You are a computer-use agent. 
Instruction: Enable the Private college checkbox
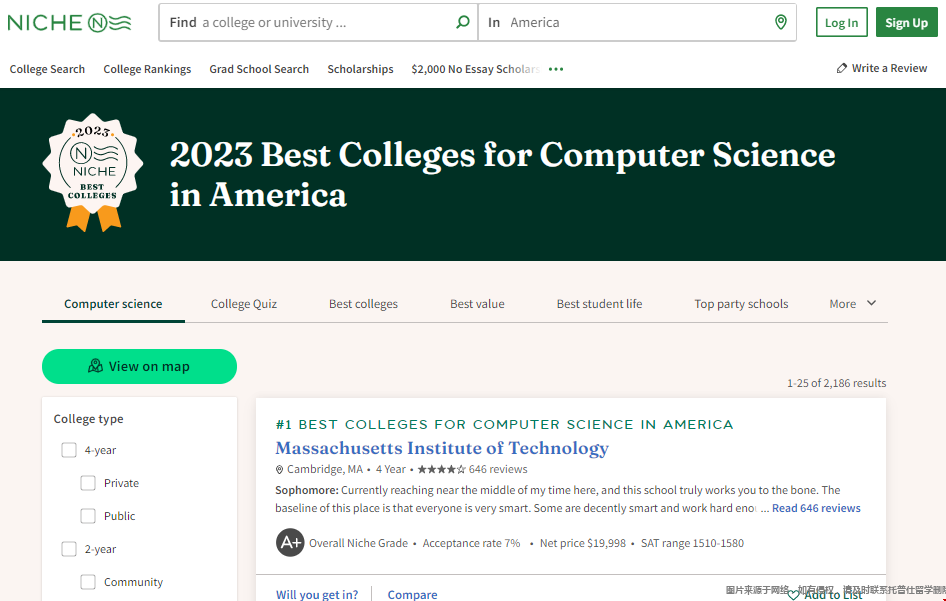click(x=88, y=483)
